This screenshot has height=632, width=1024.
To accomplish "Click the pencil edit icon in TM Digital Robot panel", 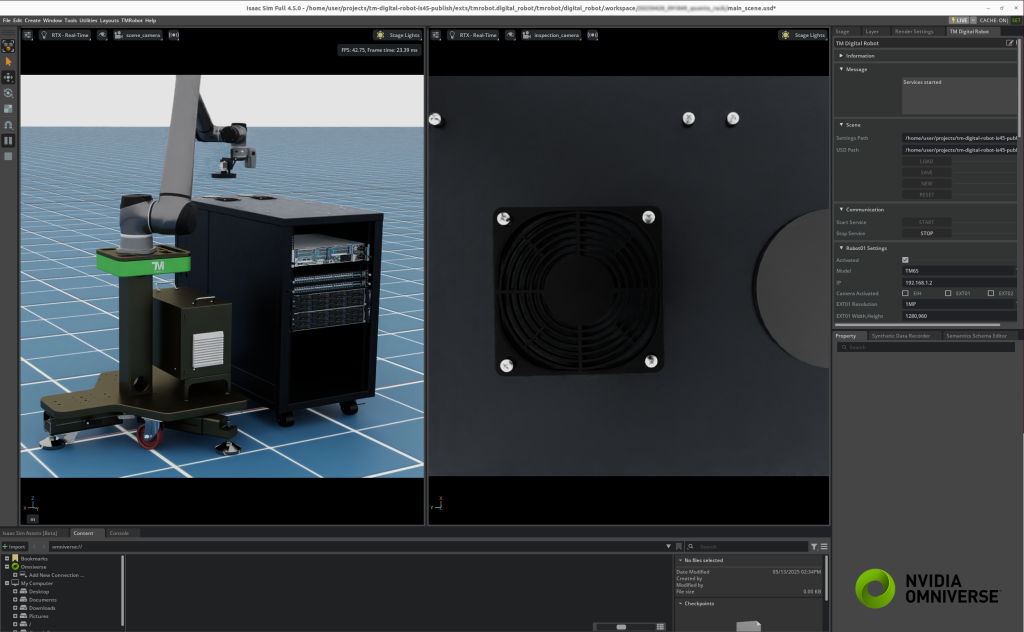I will tap(1009, 43).
